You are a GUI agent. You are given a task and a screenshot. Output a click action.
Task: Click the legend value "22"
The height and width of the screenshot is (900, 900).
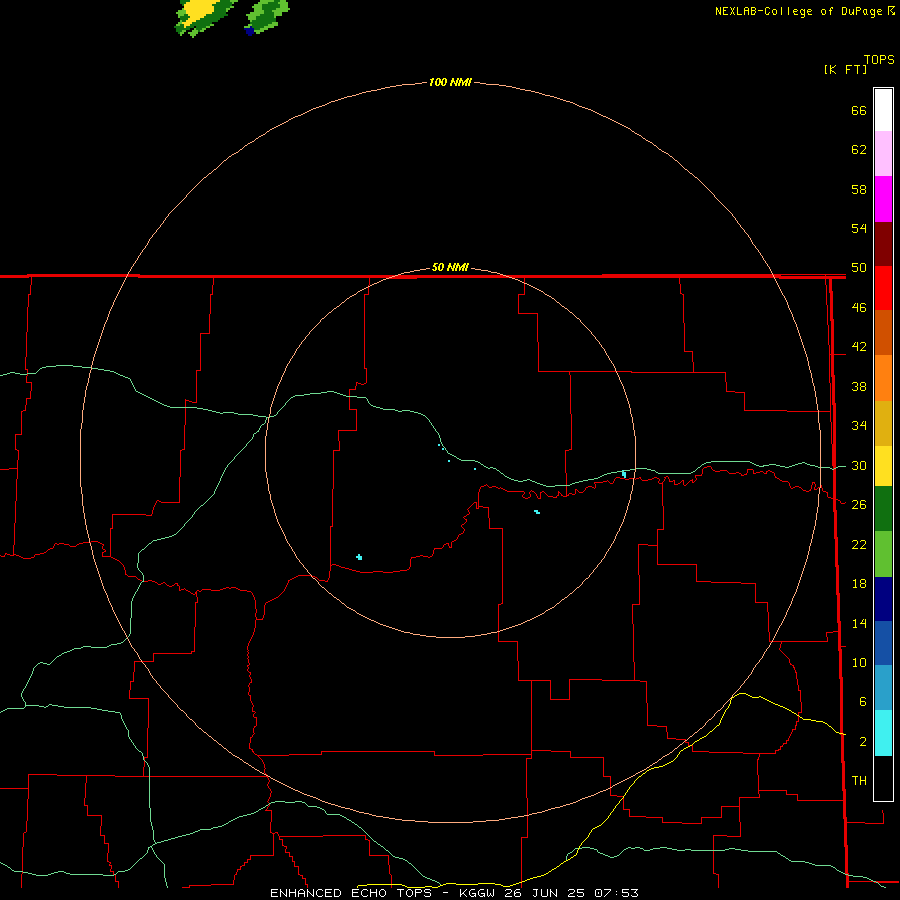tap(859, 545)
